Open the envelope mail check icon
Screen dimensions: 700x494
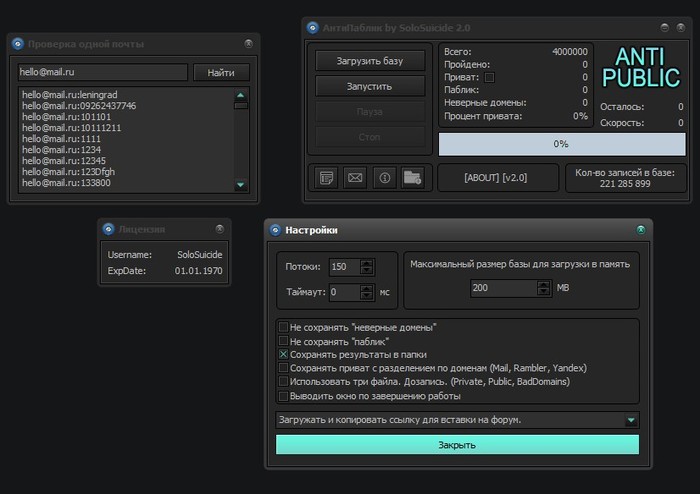[x=355, y=178]
